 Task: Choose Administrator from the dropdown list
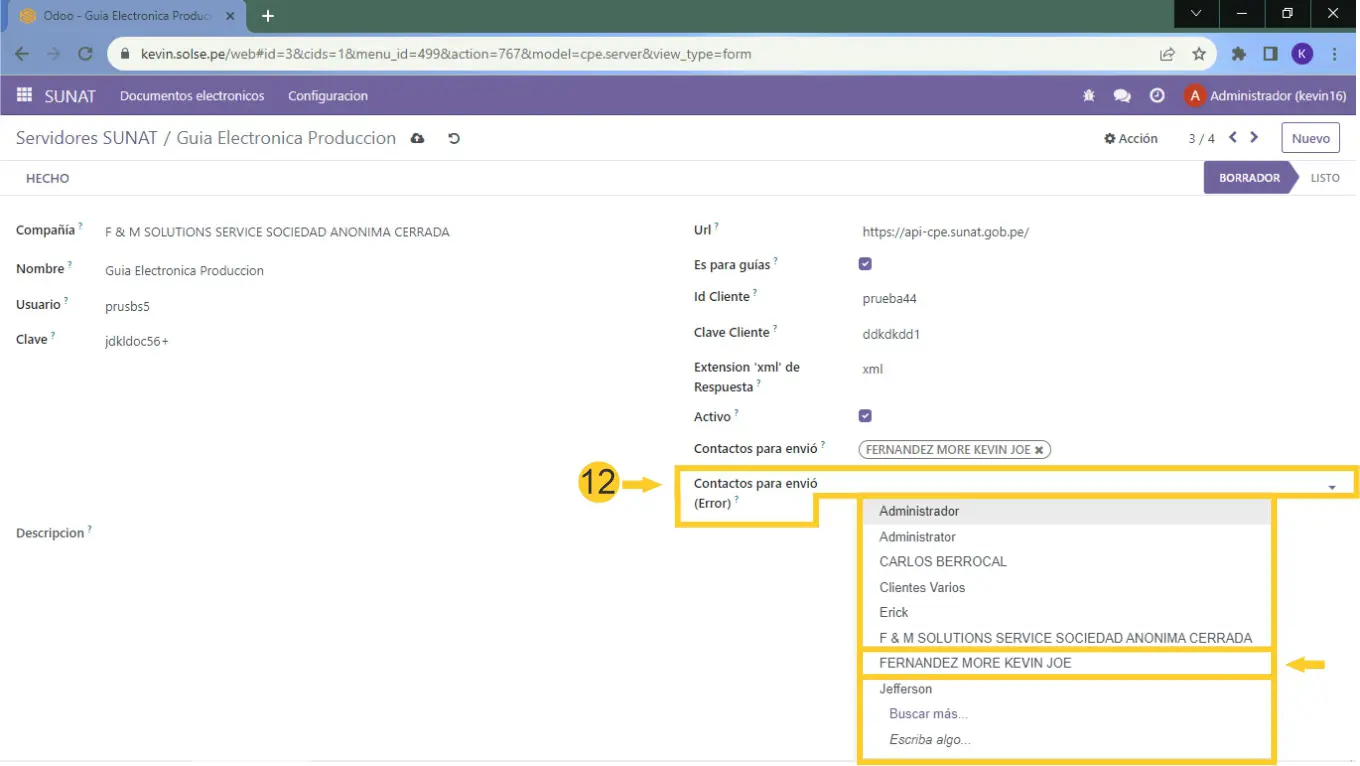(x=1067, y=537)
